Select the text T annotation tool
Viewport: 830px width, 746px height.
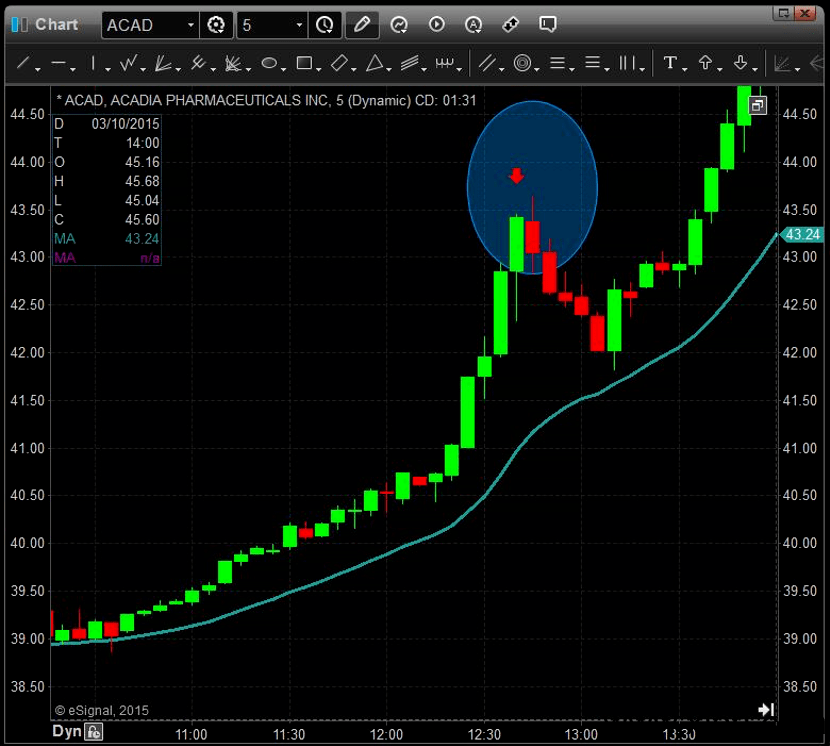pyautogui.click(x=670, y=63)
